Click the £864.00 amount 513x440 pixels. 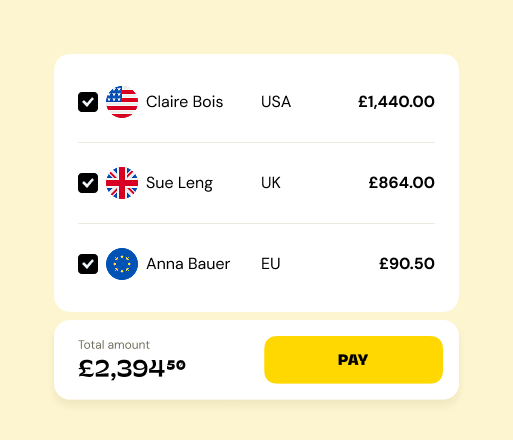(402, 183)
